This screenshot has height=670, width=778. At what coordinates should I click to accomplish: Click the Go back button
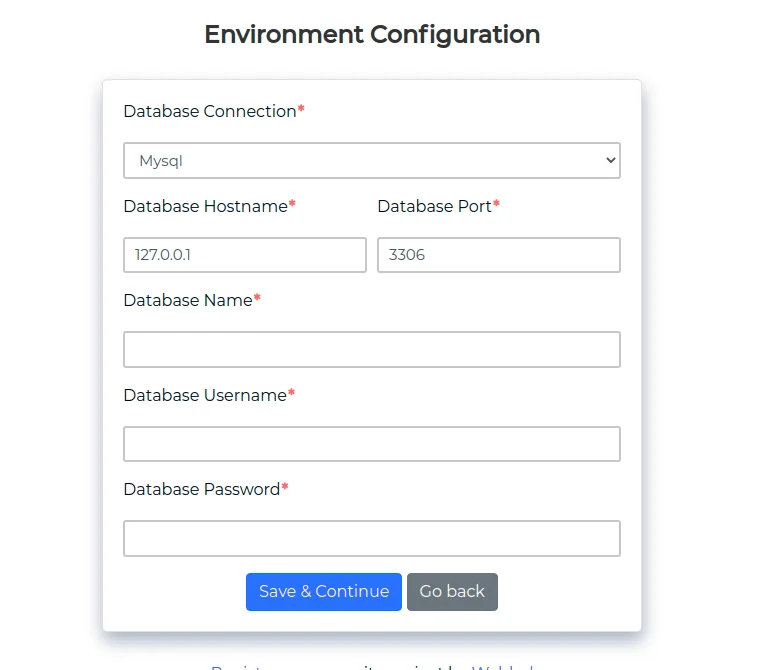(x=452, y=592)
